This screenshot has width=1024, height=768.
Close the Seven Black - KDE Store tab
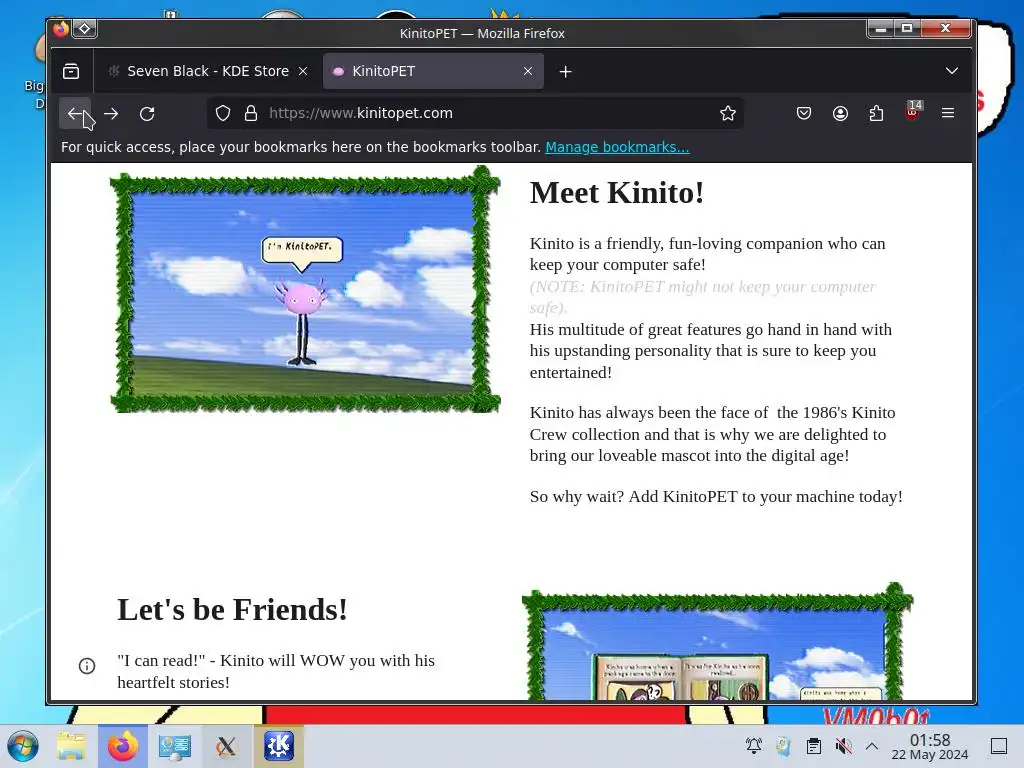click(303, 71)
